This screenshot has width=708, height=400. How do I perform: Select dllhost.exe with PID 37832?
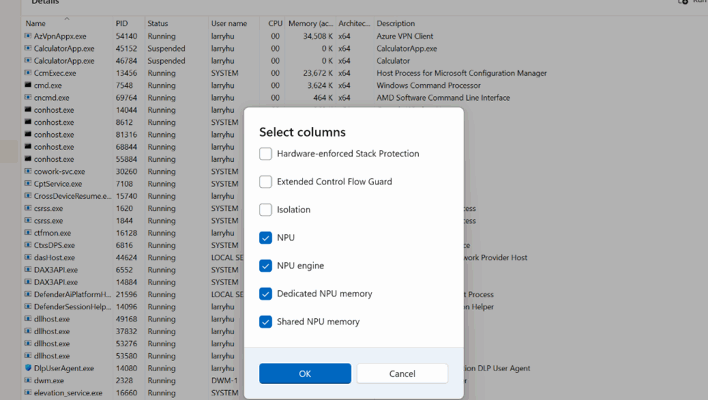pyautogui.click(x=52, y=331)
